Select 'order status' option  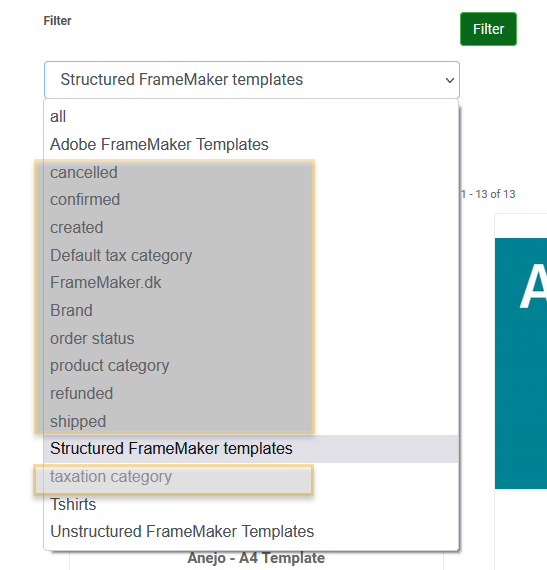point(251,338)
